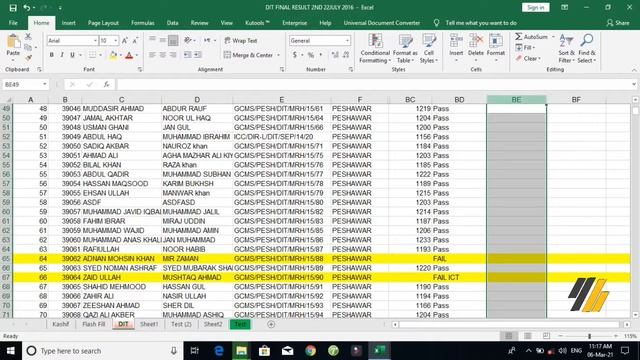Apply yellow fill color bucket
This screenshot has height=360, width=640.
tap(113, 55)
